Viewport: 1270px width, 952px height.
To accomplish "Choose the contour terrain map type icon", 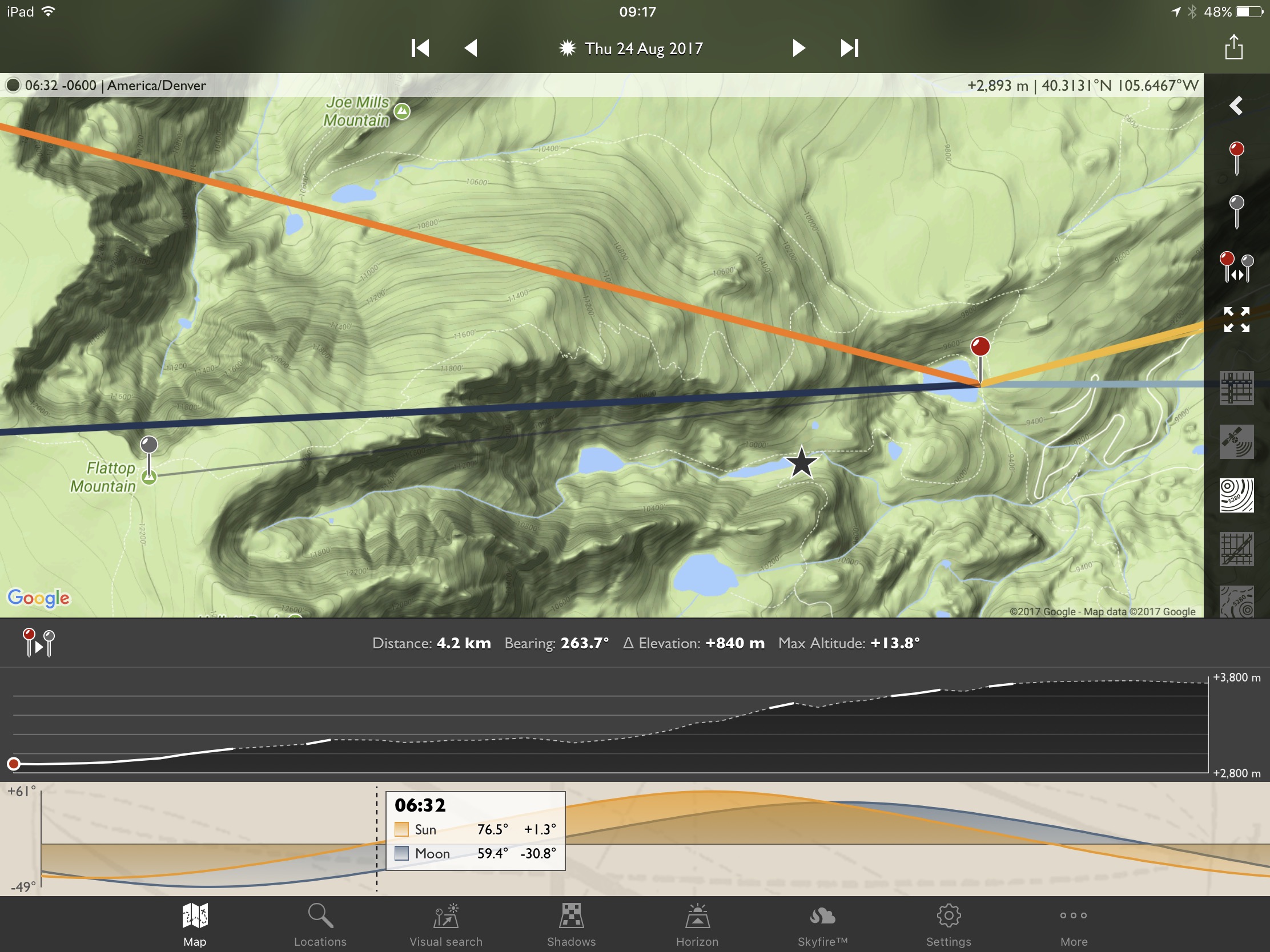I will [x=1236, y=496].
